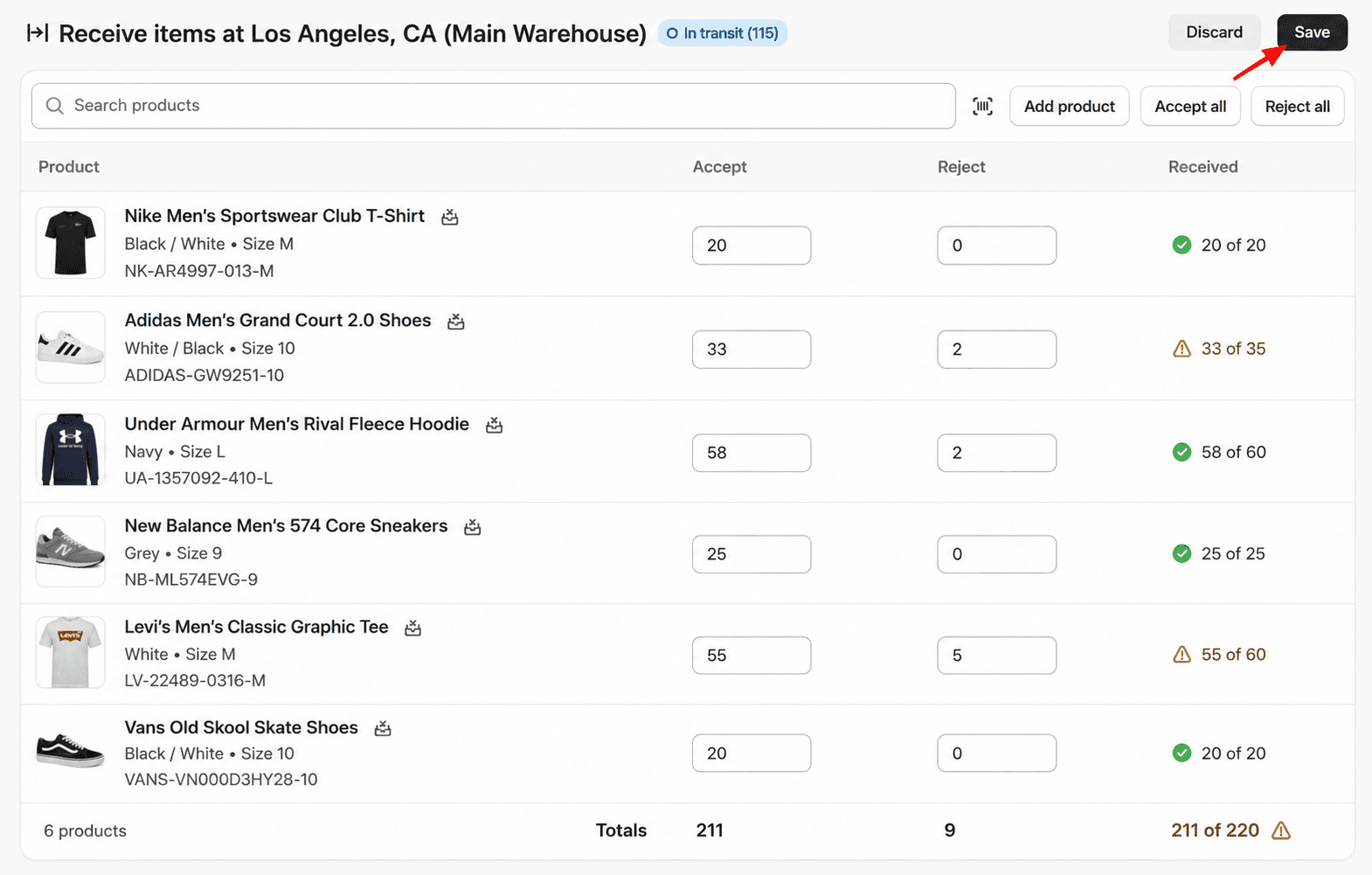Click Accept field for Nike T-Shirt

point(752,246)
